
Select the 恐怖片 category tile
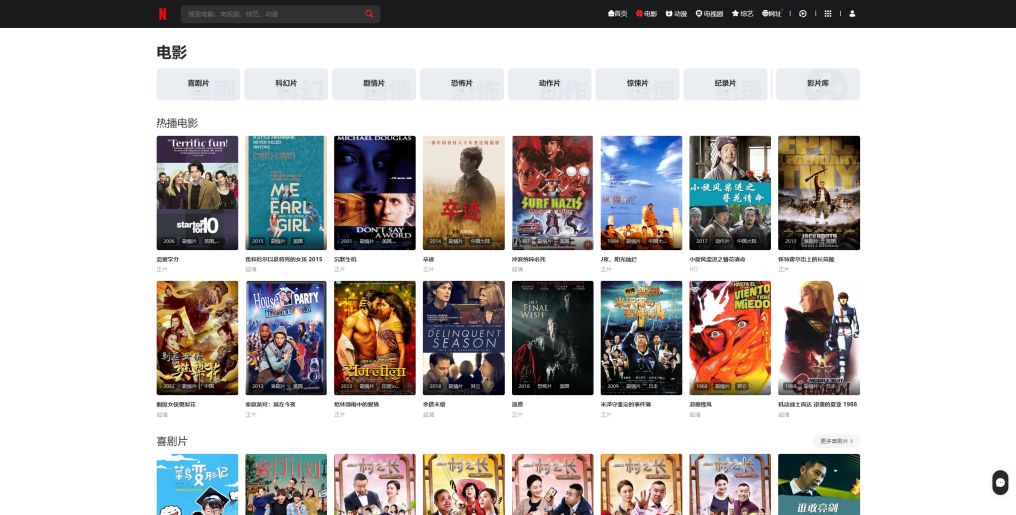pos(461,84)
